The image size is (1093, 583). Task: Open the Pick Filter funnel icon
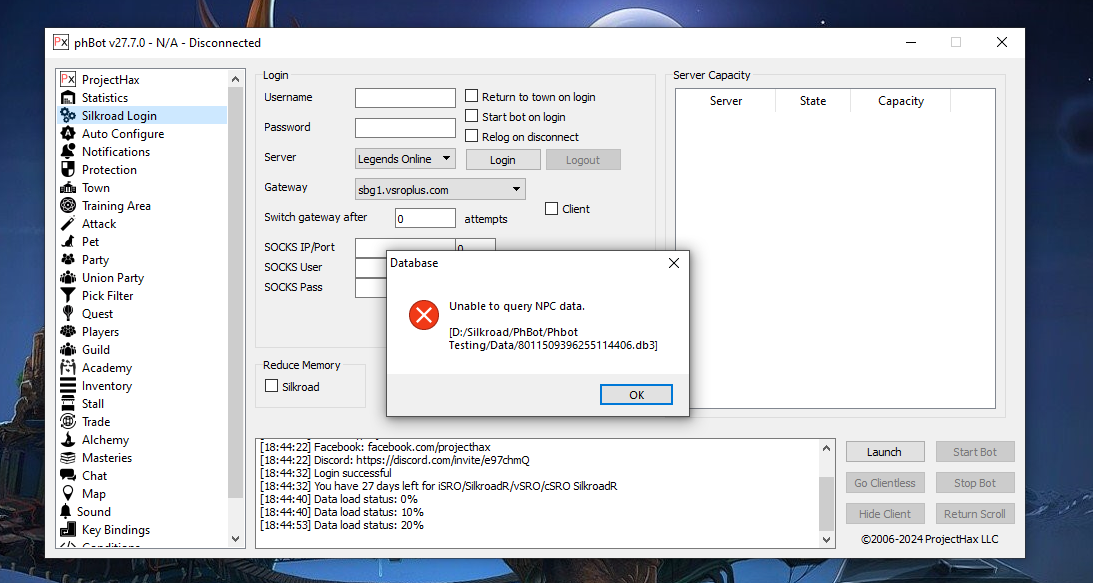point(68,296)
